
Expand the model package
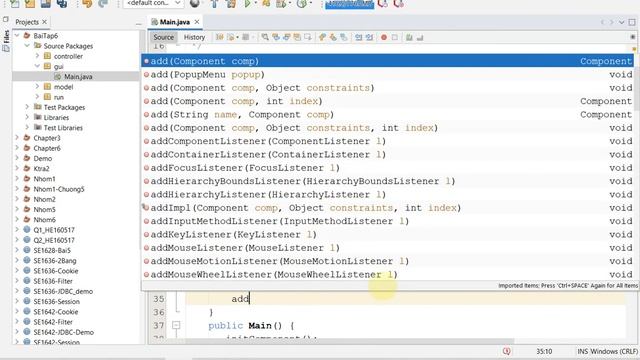coord(37,87)
